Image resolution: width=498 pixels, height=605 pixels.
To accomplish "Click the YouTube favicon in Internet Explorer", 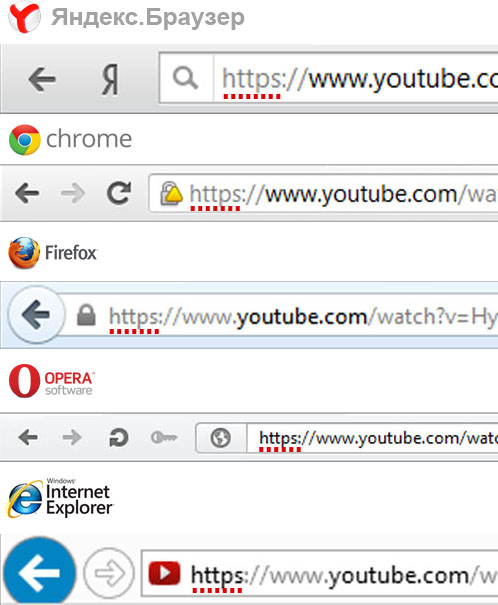I will 164,573.
